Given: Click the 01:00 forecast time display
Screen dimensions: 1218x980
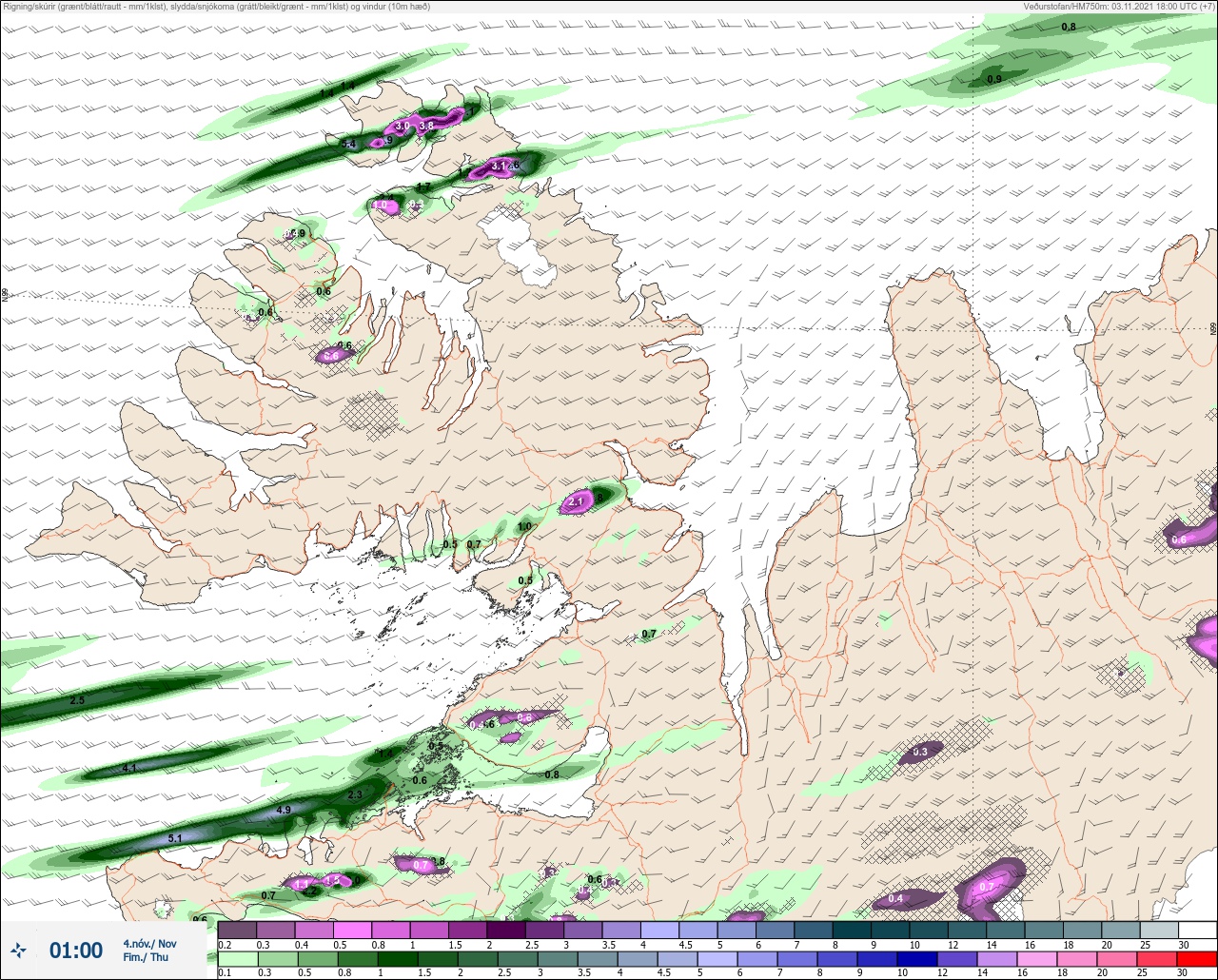Looking at the screenshot, I should (x=76, y=951).
